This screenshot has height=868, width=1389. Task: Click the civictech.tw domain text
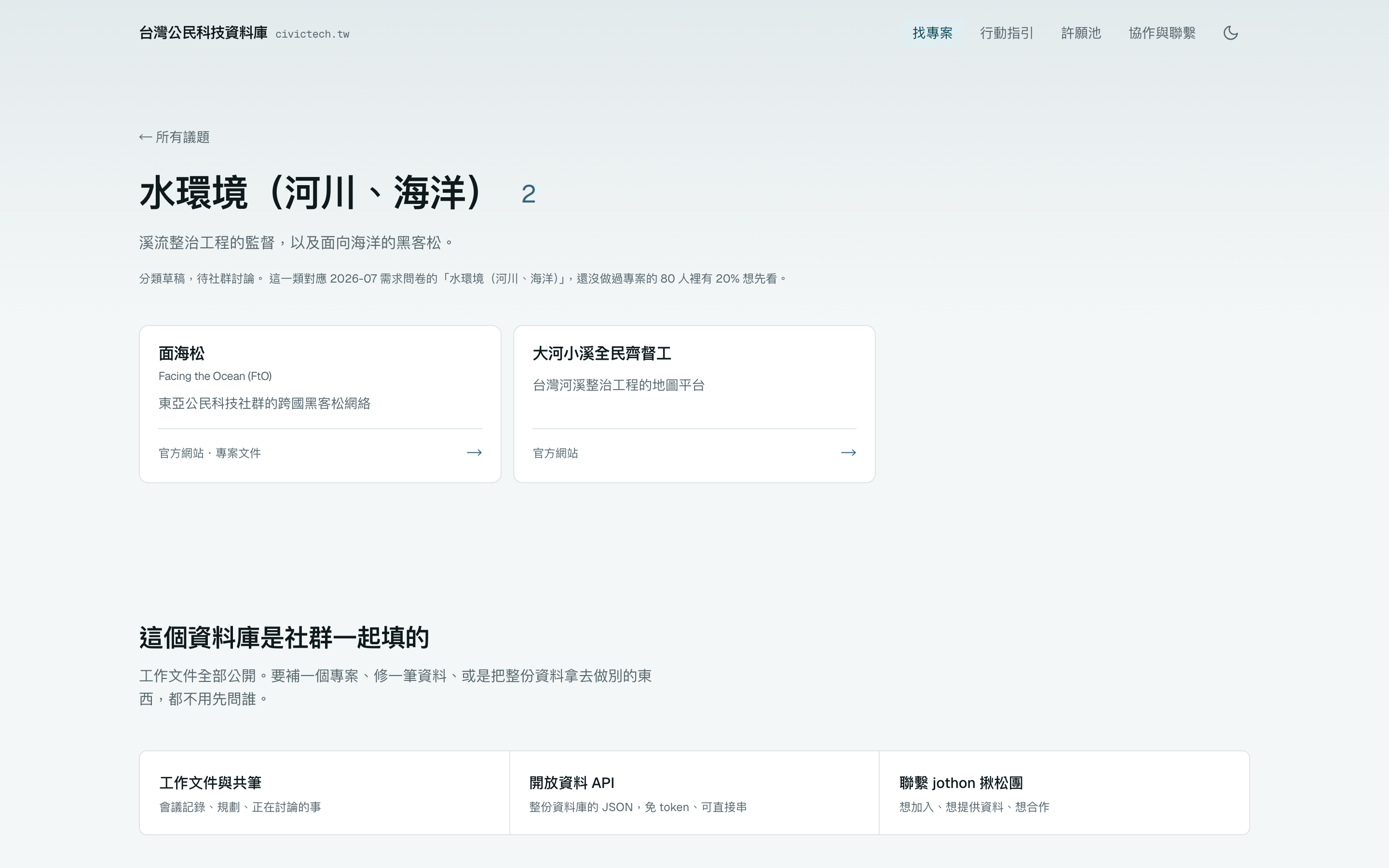tap(312, 34)
